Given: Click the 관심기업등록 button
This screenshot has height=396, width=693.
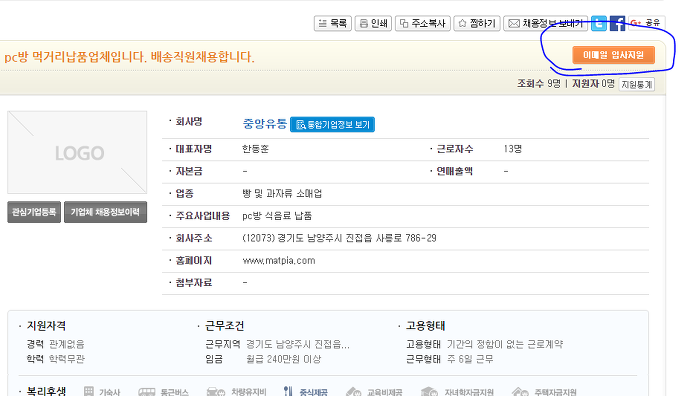Looking at the screenshot, I should pos(34,212).
